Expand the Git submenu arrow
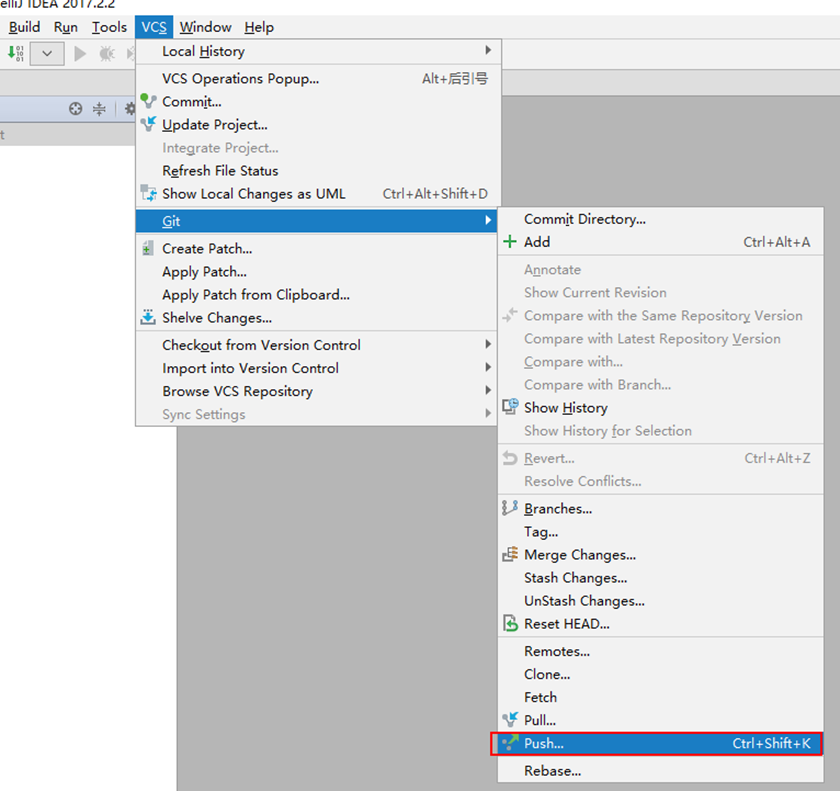This screenshot has height=791, width=840. [x=488, y=221]
